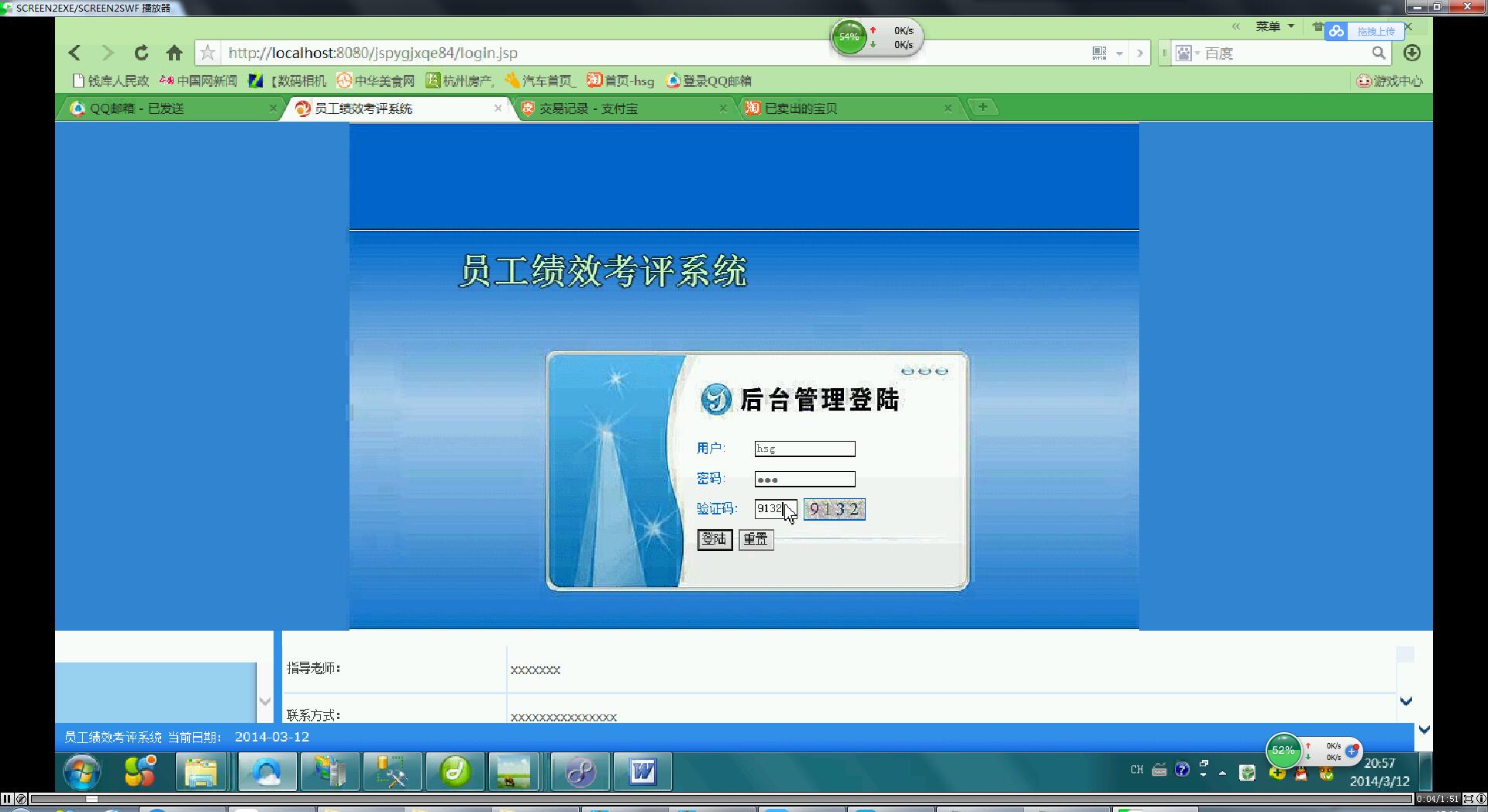Open the File Explorer folder taskbar icon
Viewport: 1488px width, 812px height.
point(201,772)
